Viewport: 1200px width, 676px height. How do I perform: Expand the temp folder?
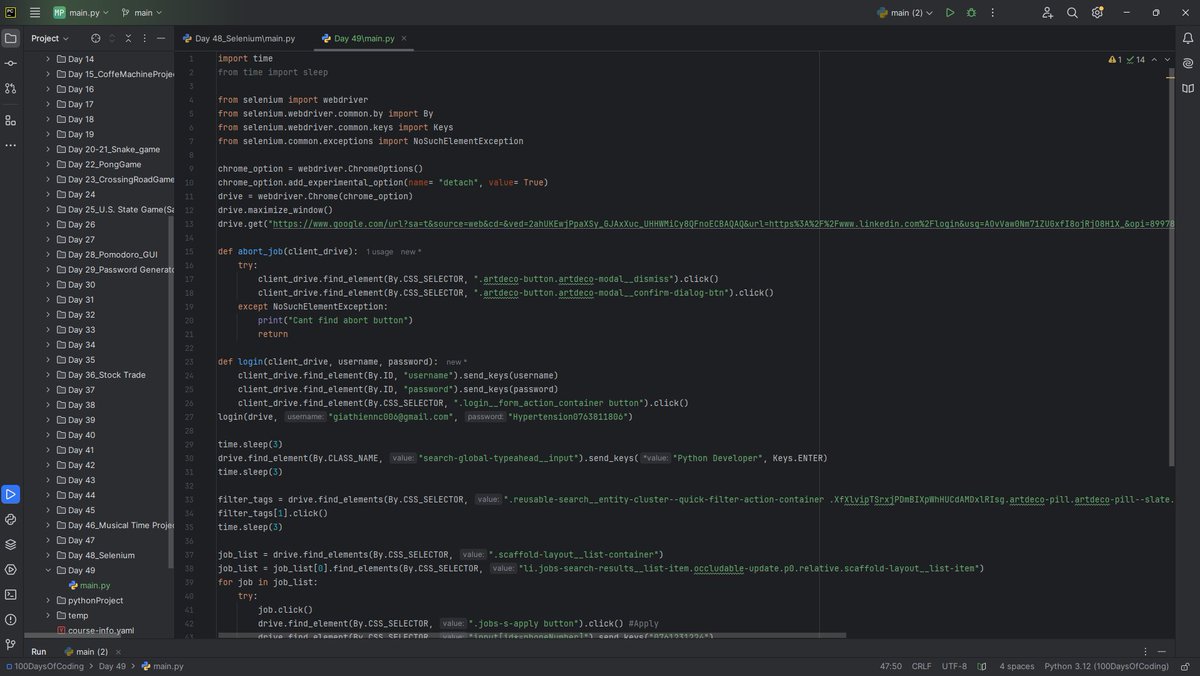click(47, 615)
